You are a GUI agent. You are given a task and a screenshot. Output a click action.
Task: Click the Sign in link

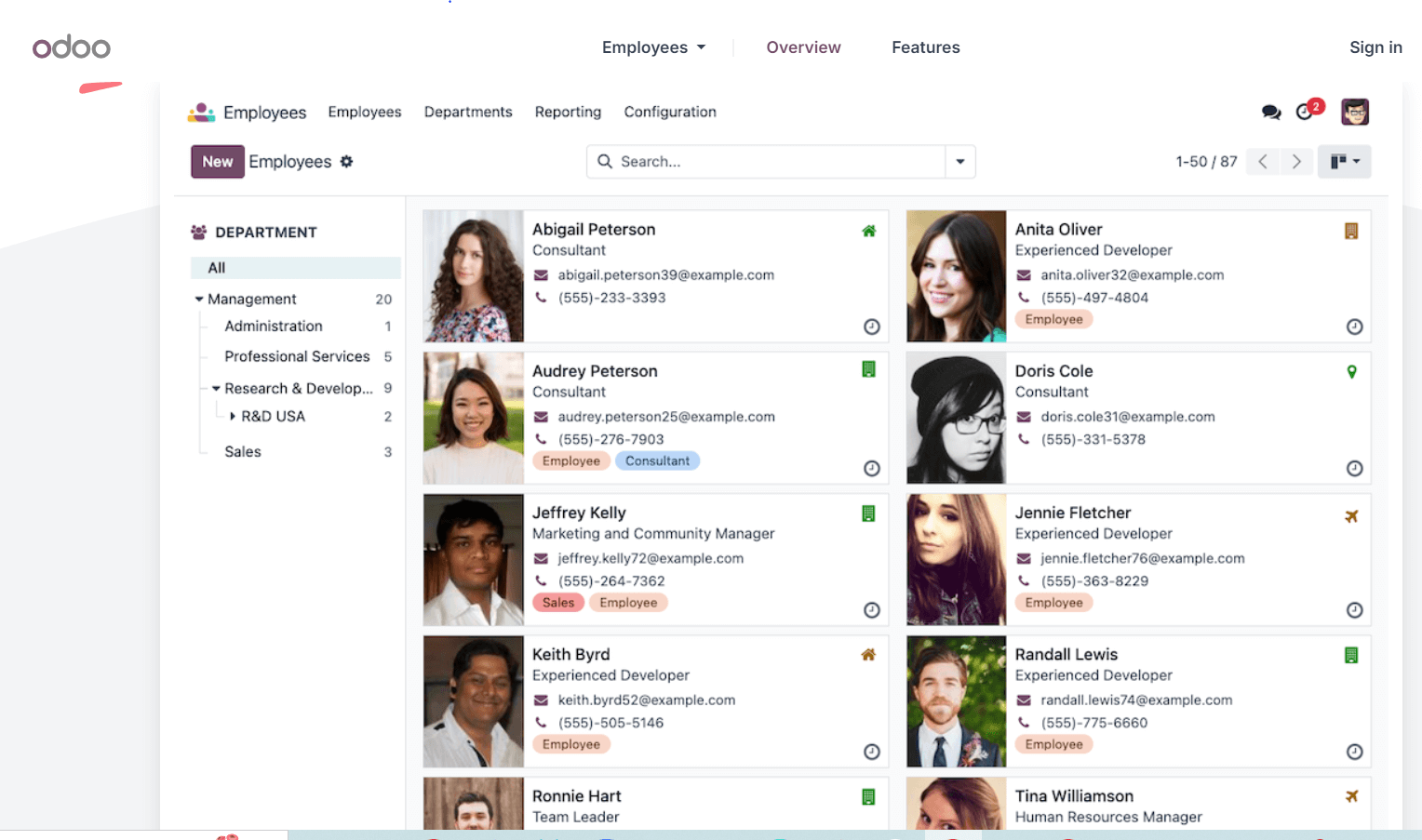click(x=1375, y=47)
